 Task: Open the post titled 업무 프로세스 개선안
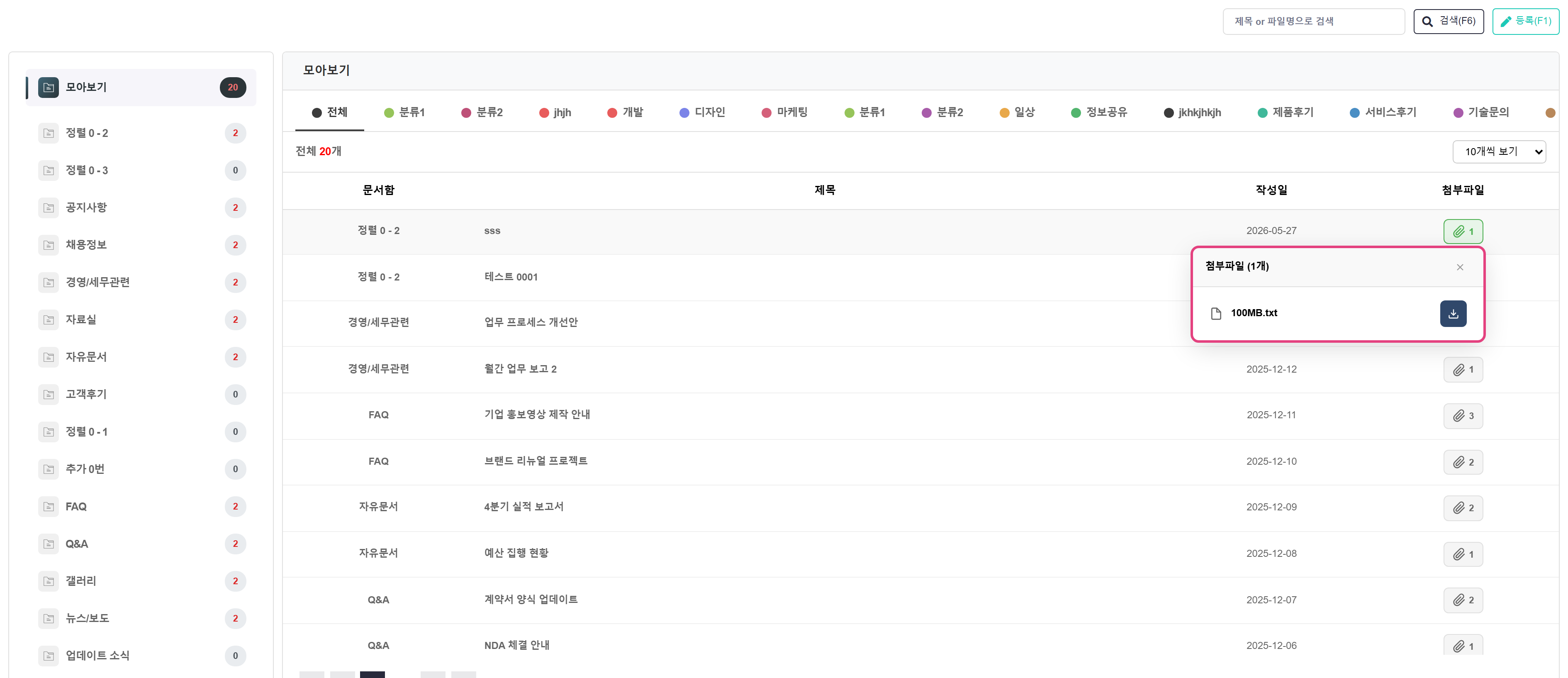[x=531, y=322]
